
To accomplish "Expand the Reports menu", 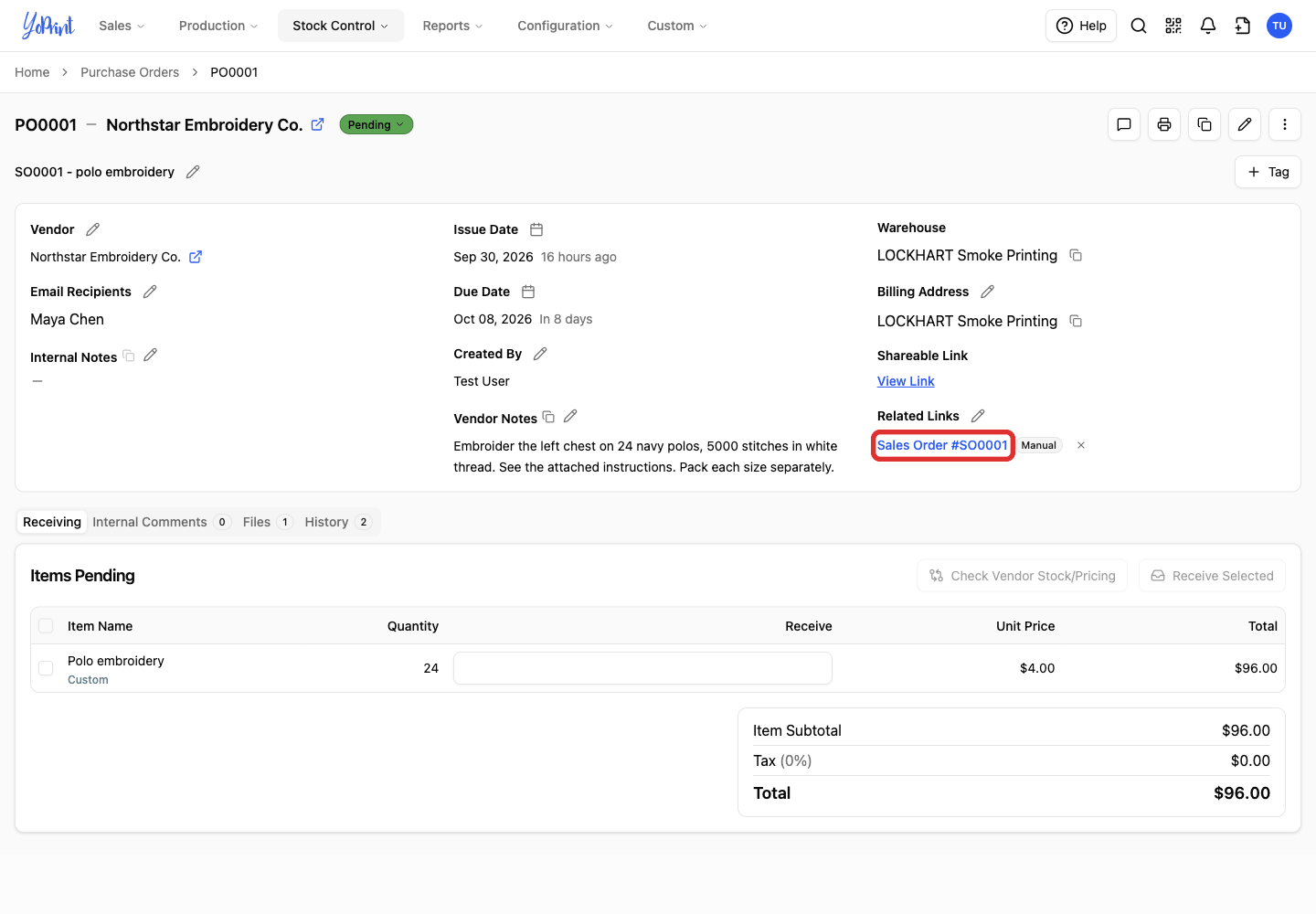I will 452,26.
